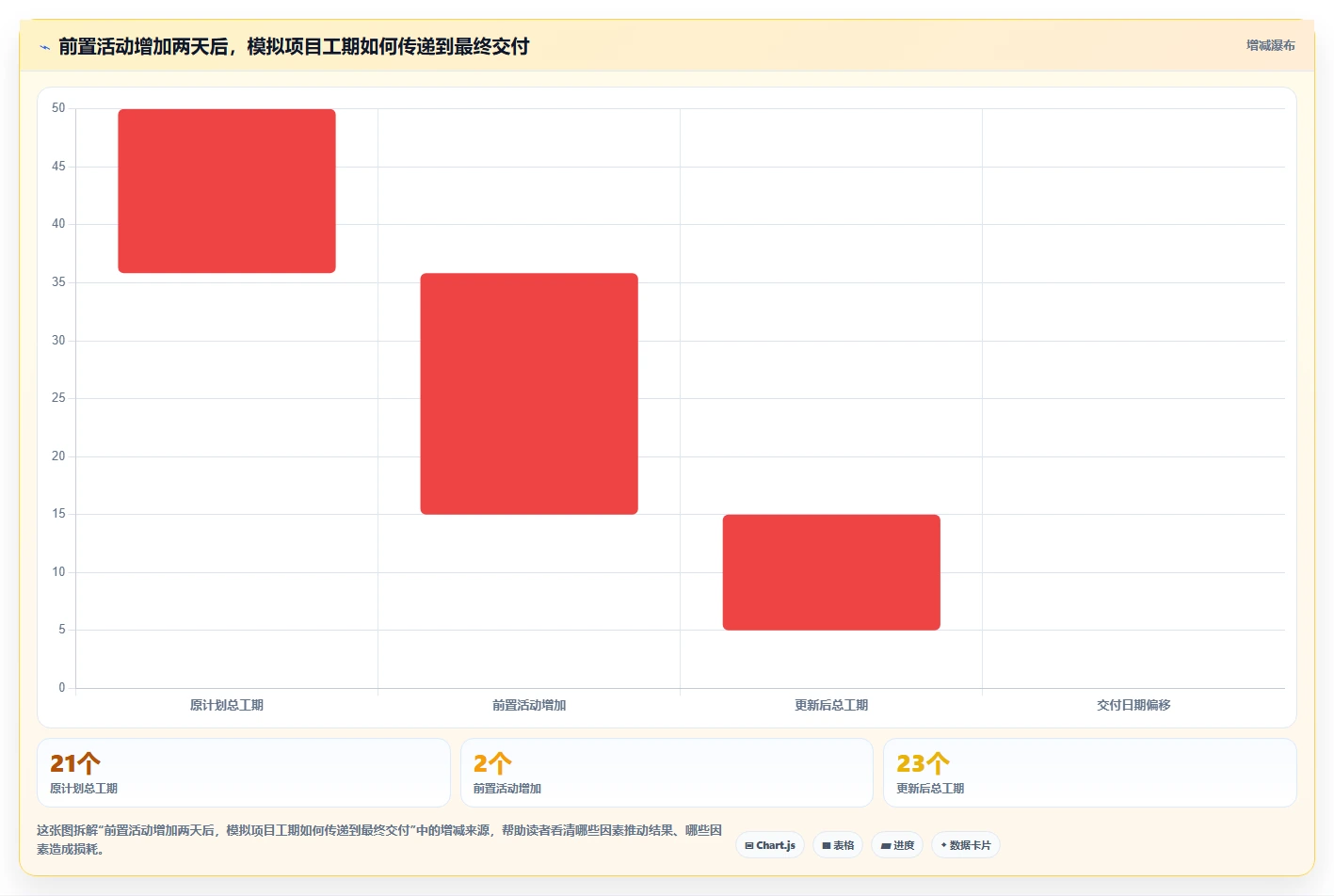The image size is (1334, 896).
Task: Open the 21个 原计划总工期 data card
Action: click(244, 773)
